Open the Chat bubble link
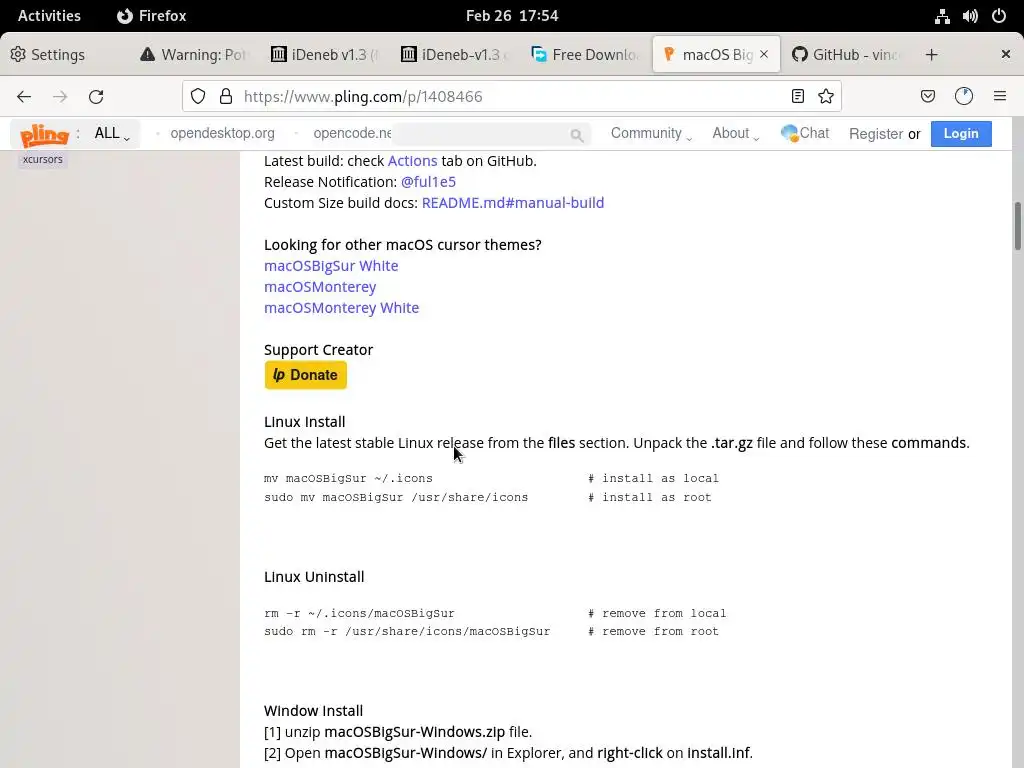Viewport: 1024px width, 768px height. click(x=805, y=133)
